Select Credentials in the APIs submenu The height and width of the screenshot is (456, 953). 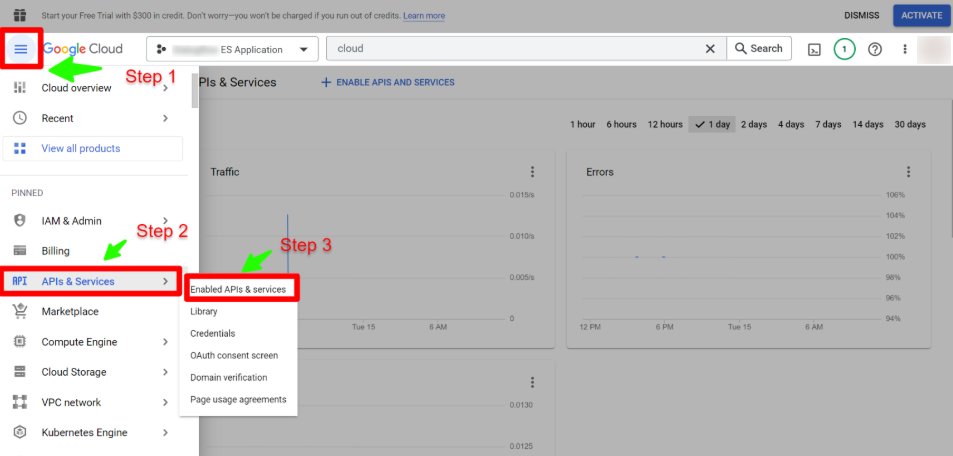coord(213,333)
